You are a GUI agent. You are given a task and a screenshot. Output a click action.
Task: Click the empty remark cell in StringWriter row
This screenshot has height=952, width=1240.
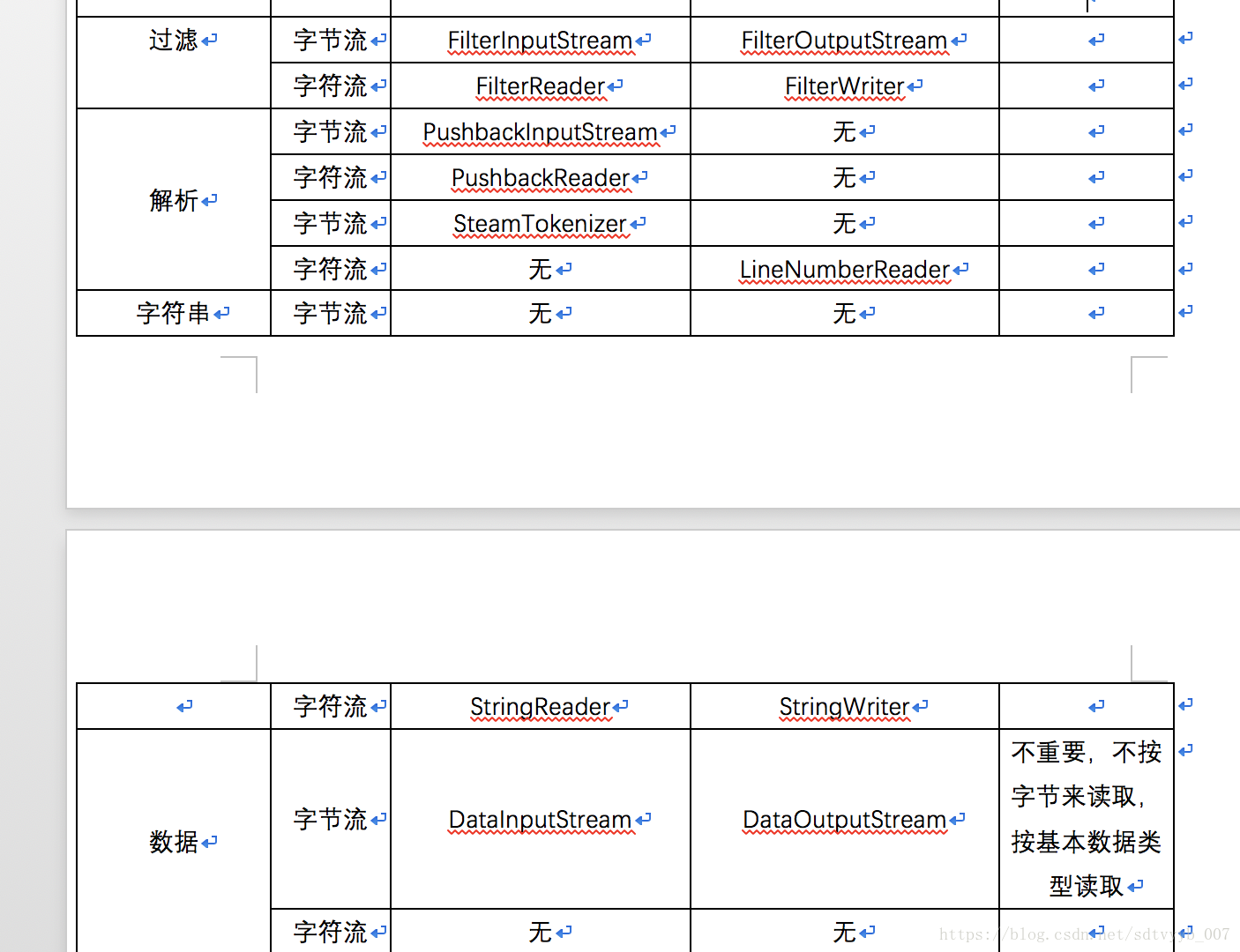coord(1087,706)
